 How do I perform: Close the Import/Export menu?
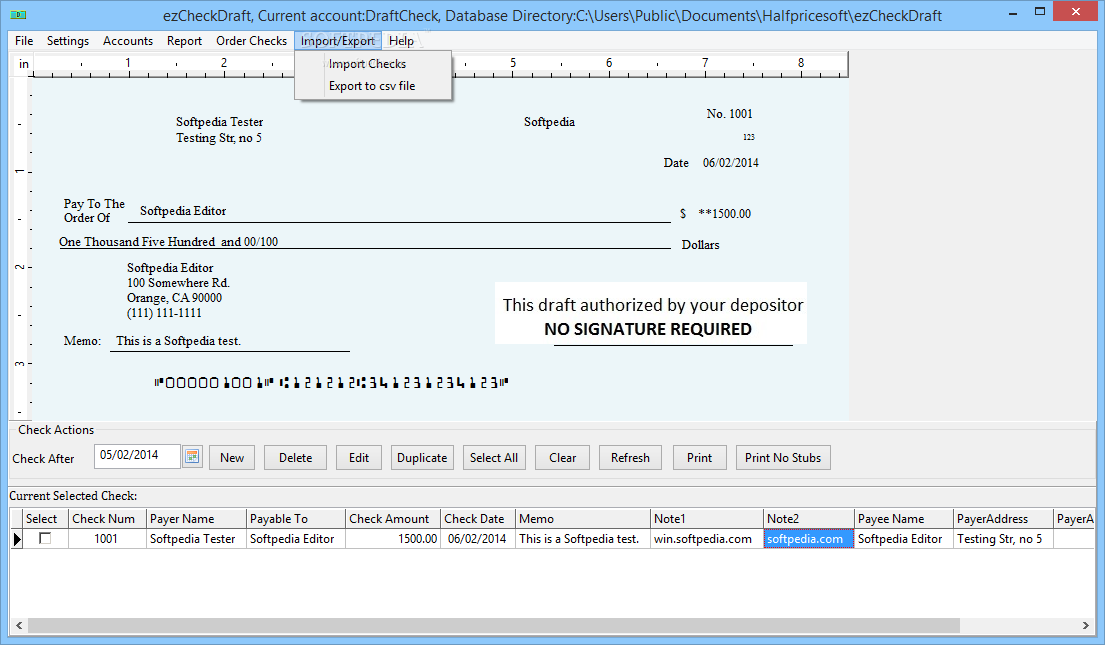click(338, 41)
